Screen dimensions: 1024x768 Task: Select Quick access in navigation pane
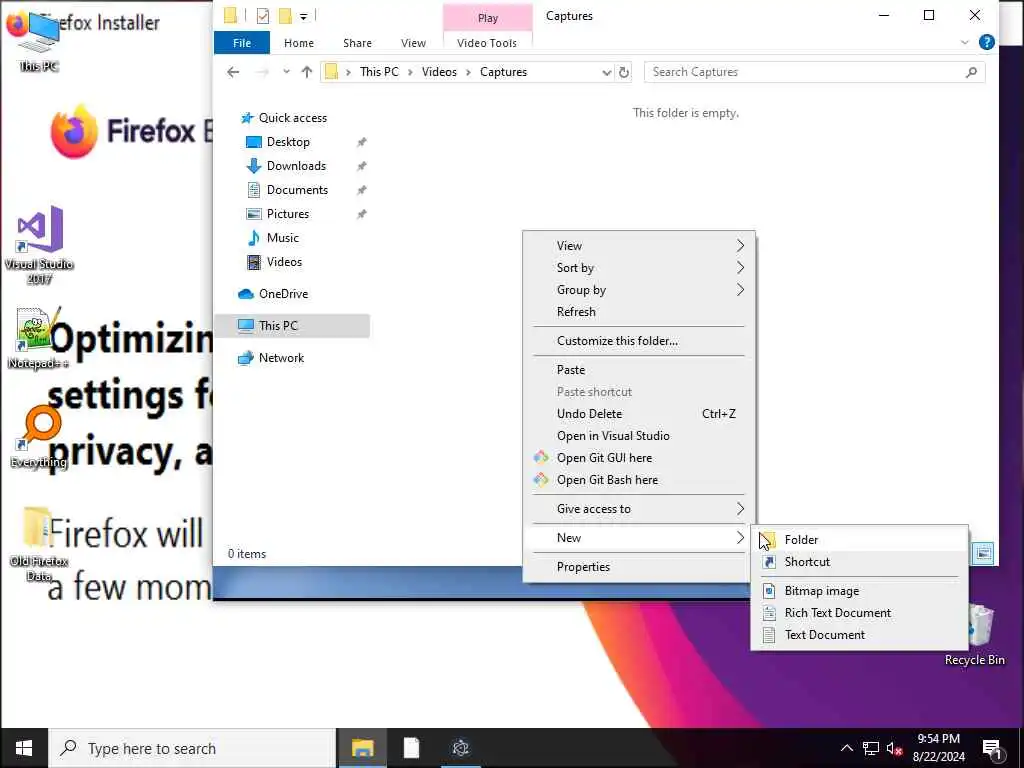click(293, 118)
